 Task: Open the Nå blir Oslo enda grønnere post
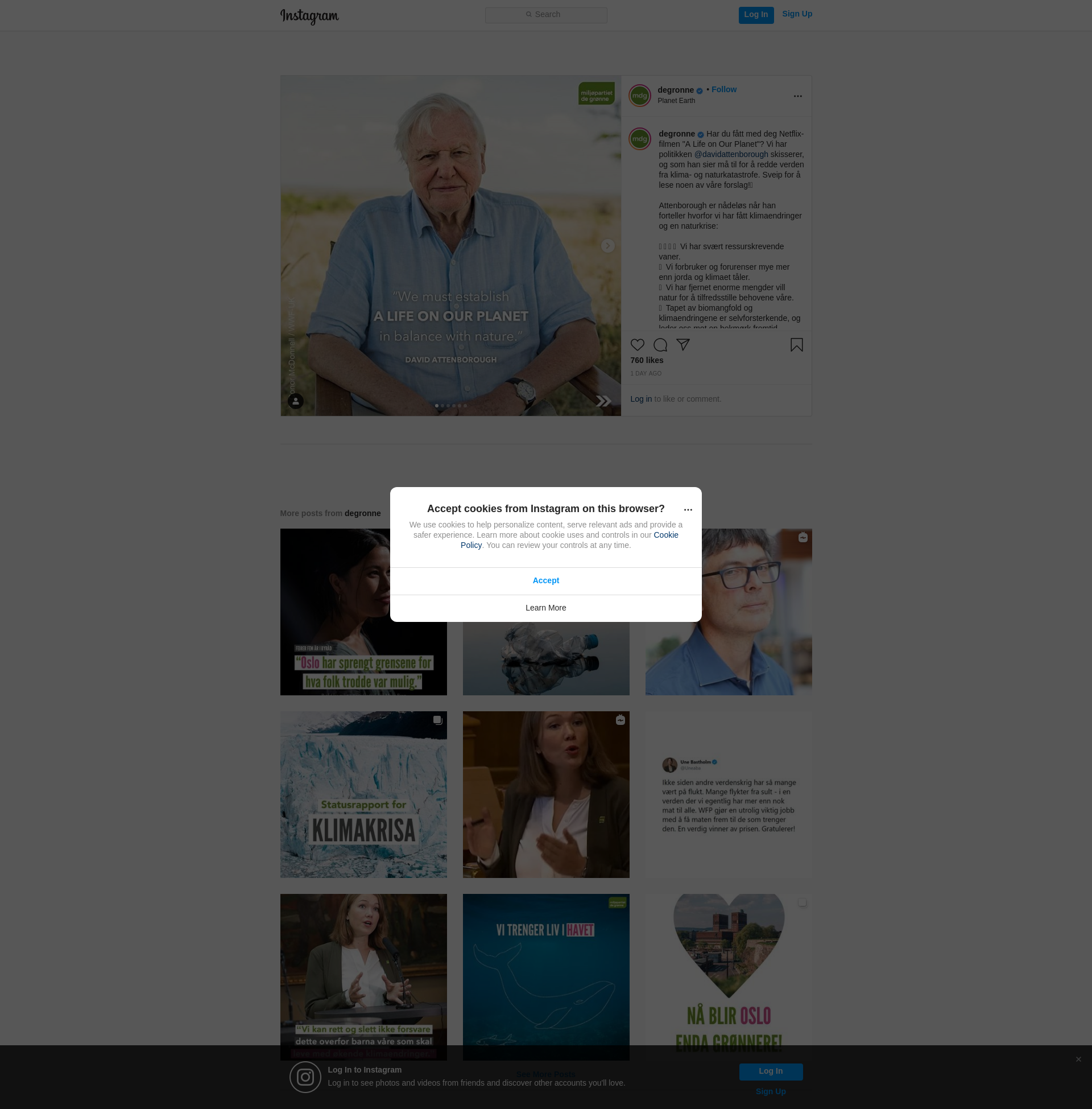coord(729,976)
